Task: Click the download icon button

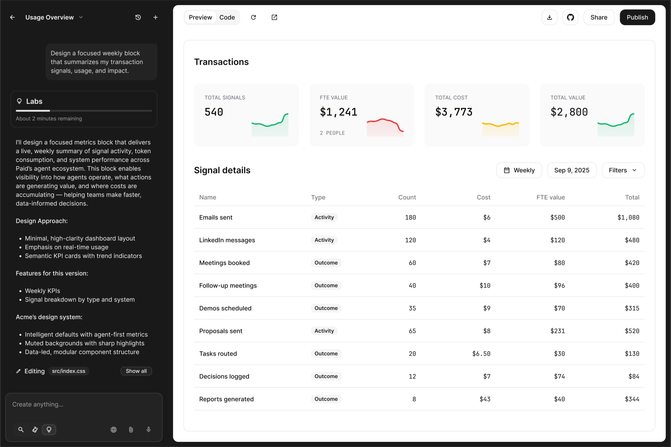Action: (x=549, y=18)
